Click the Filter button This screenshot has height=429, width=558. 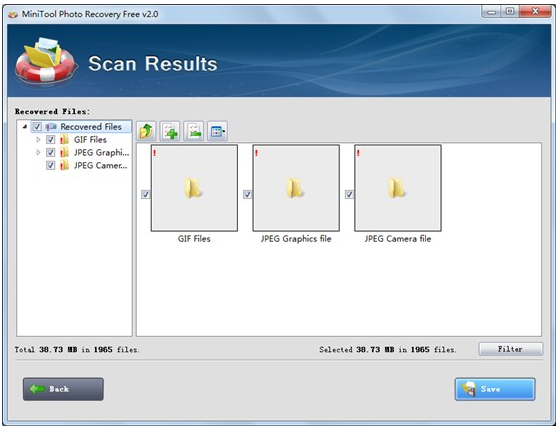click(511, 349)
